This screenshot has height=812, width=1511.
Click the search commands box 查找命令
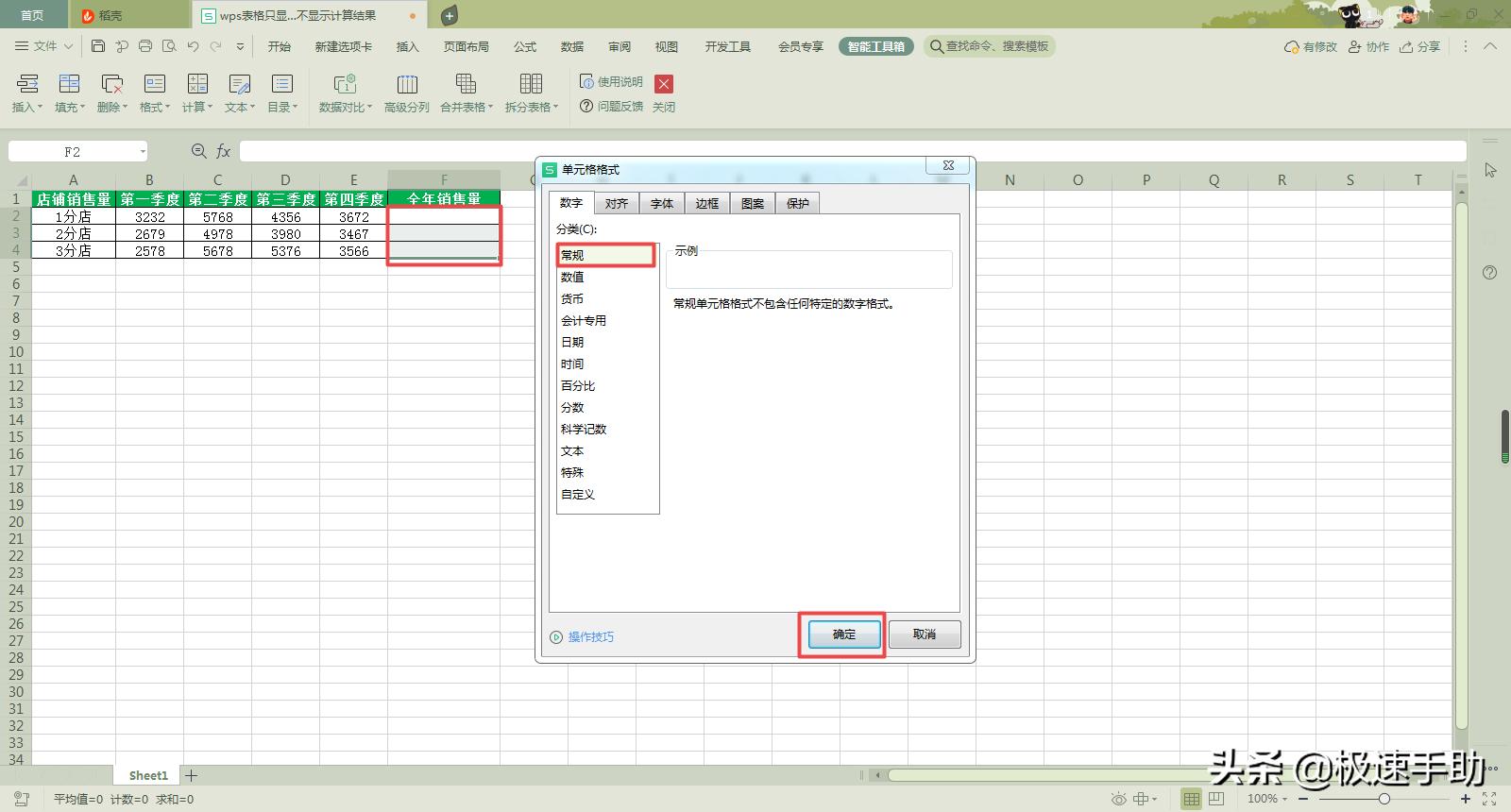[x=989, y=46]
